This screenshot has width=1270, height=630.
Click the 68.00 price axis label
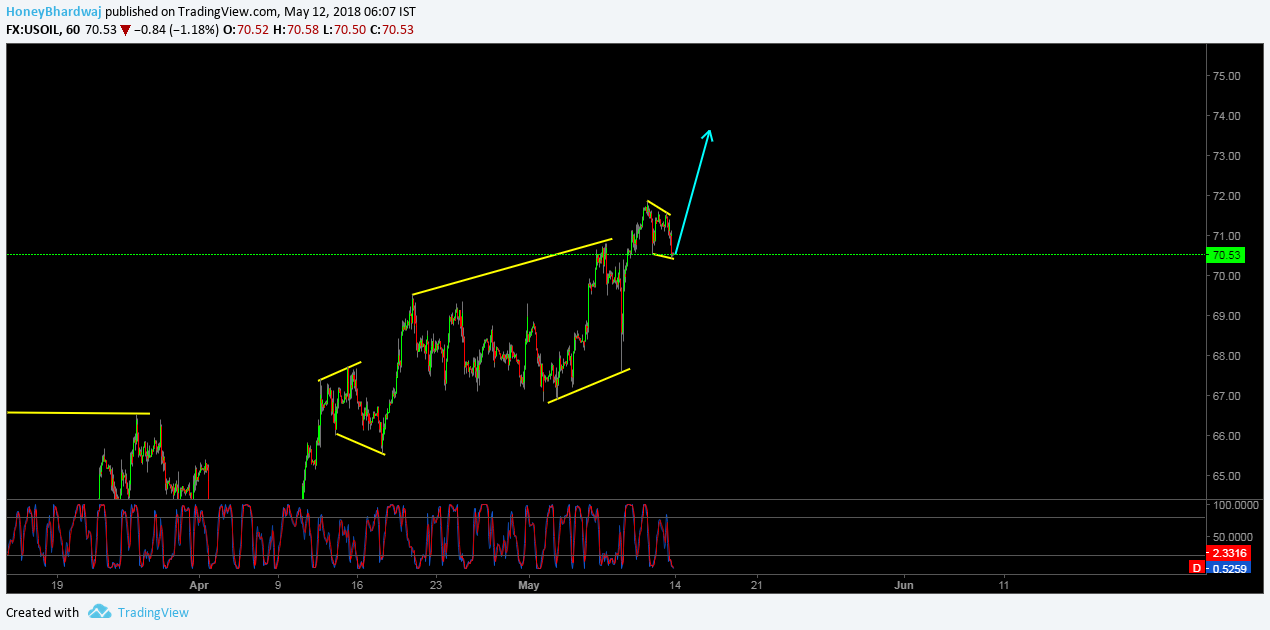1226,356
